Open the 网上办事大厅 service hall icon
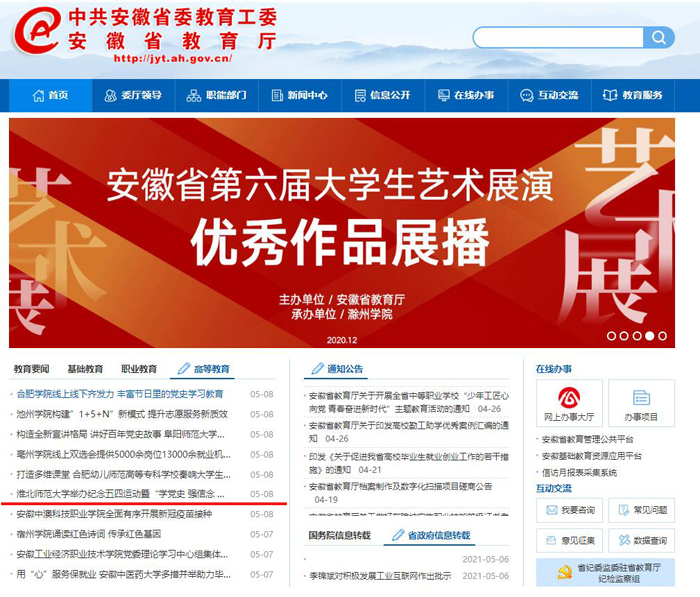Screen dimensions: 700x597 coord(568,403)
